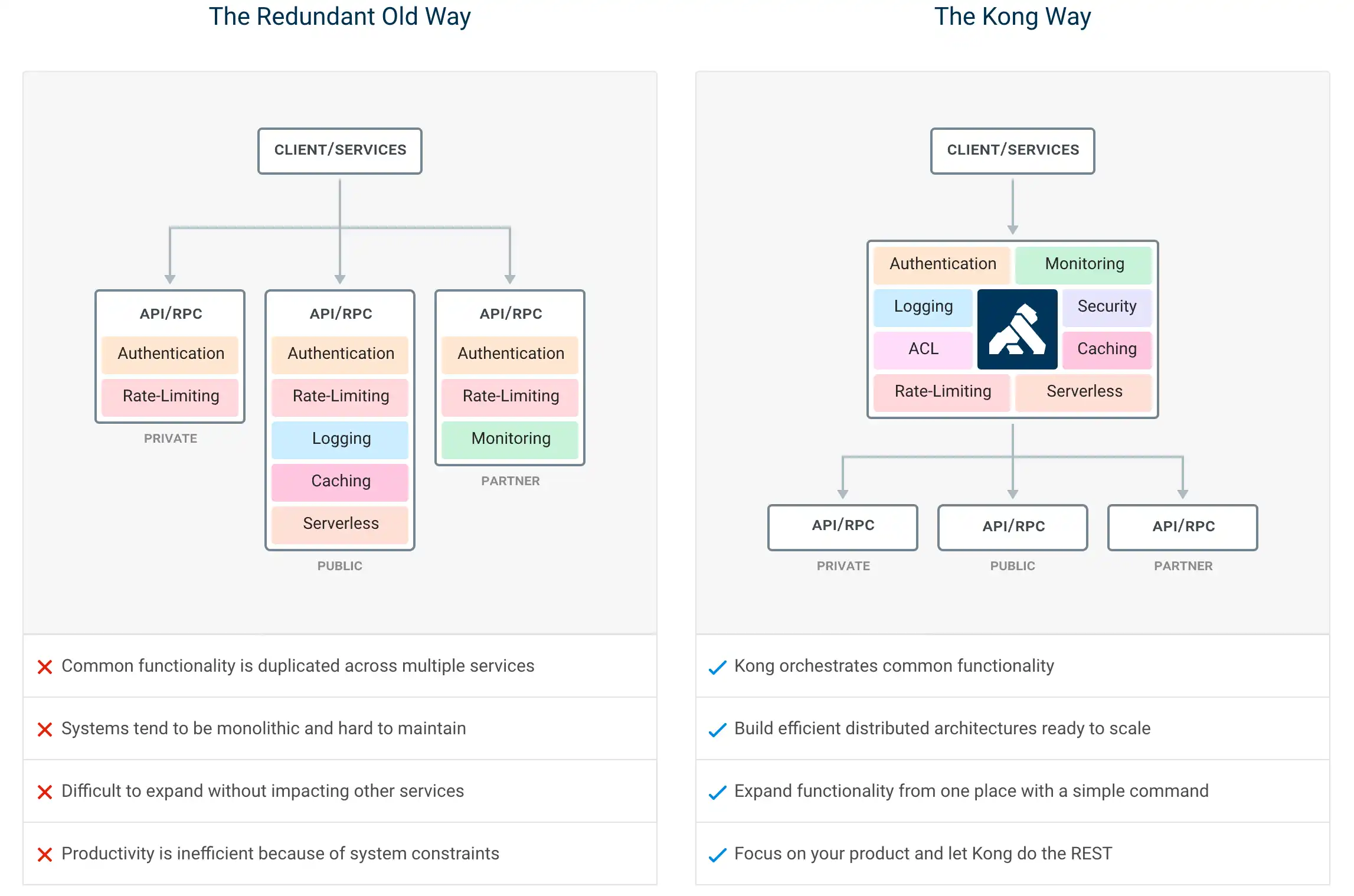The image size is (1354, 896).
Task: Toggle Caching in old Public API
Action: pos(341,481)
